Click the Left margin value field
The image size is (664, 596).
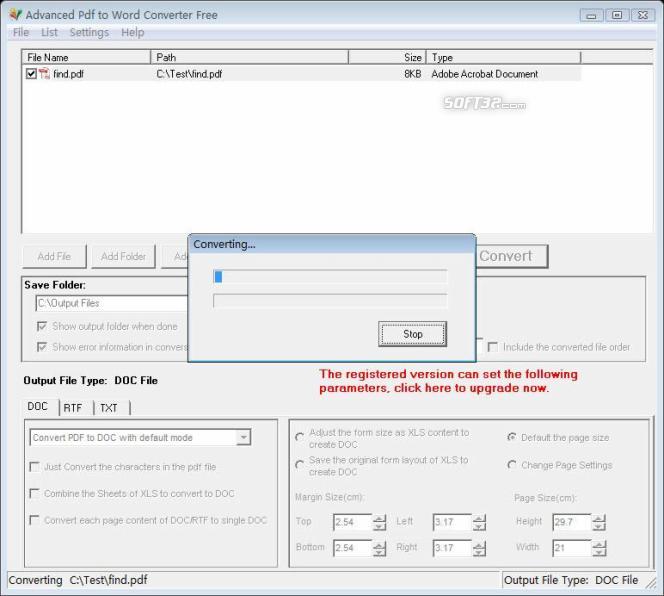[452, 522]
